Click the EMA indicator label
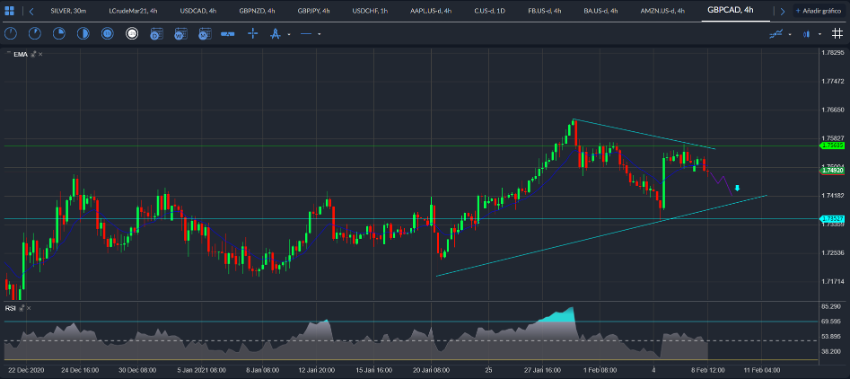Image resolution: width=850 pixels, height=380 pixels. coord(20,54)
